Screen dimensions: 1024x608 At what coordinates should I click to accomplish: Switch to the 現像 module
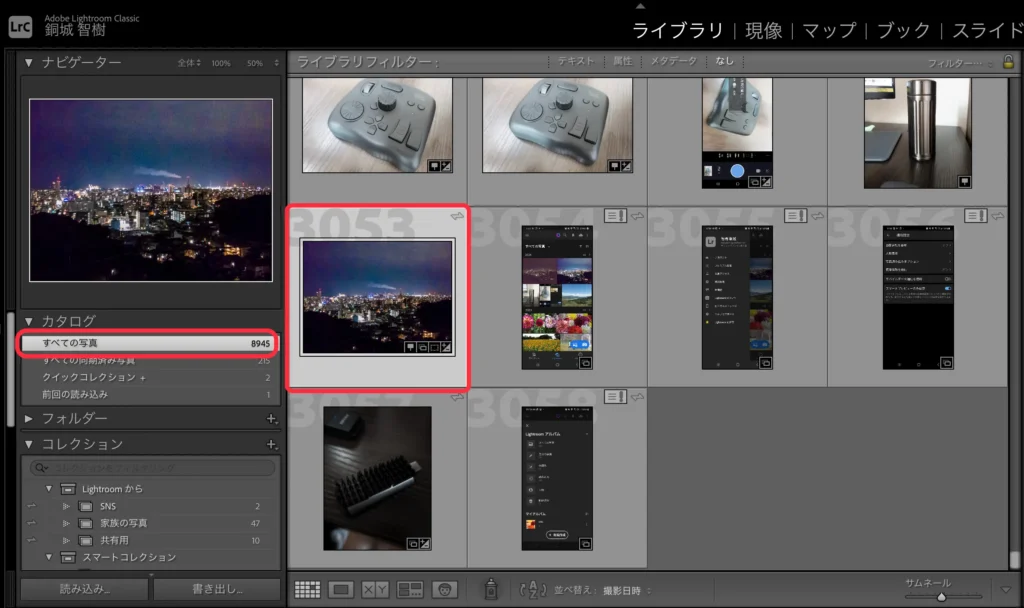click(x=764, y=30)
